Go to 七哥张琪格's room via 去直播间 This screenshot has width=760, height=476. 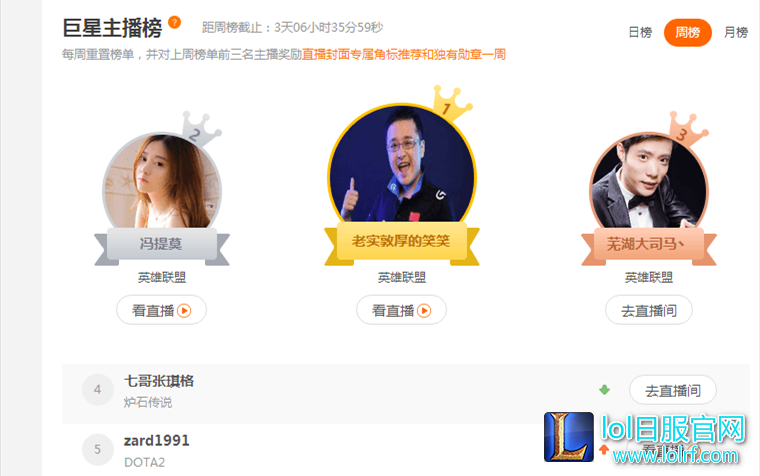click(x=673, y=390)
